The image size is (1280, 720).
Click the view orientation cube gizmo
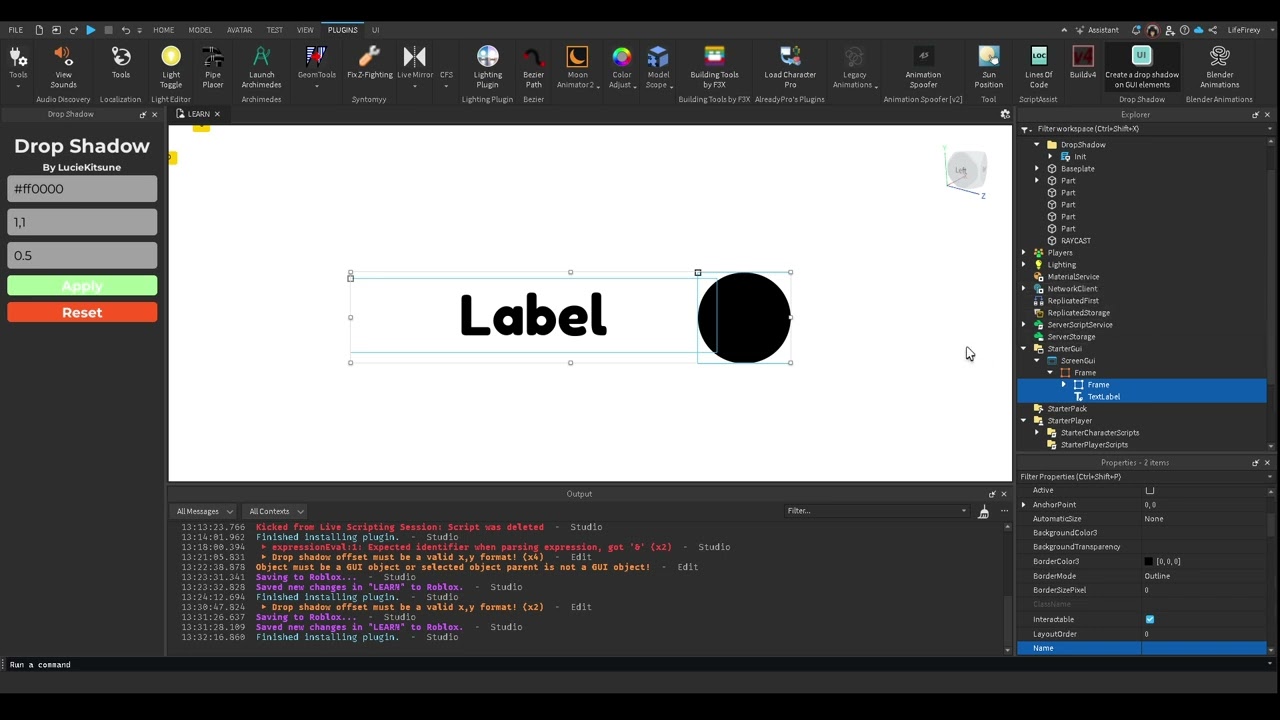click(966, 171)
